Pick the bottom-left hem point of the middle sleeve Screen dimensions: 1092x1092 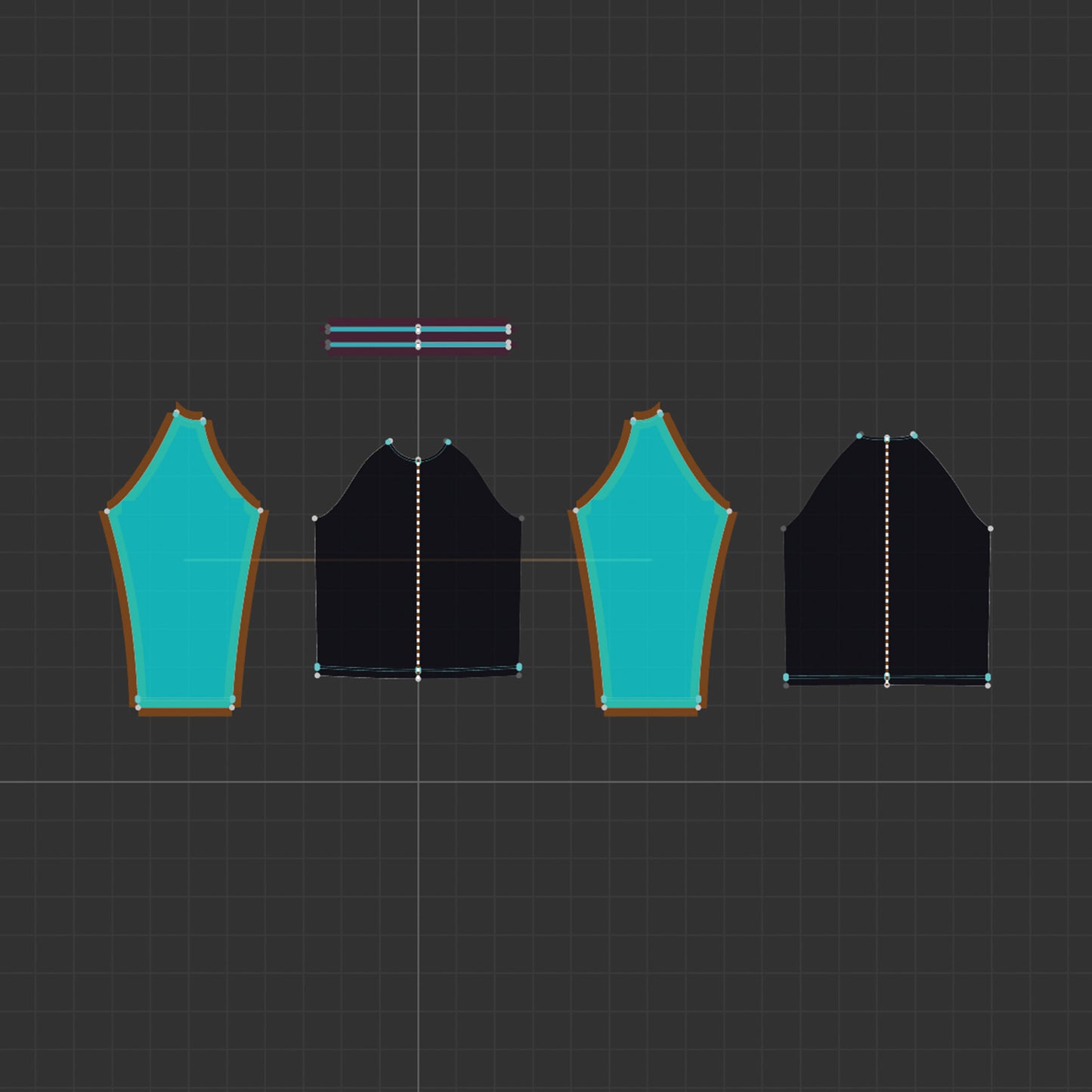[605, 707]
